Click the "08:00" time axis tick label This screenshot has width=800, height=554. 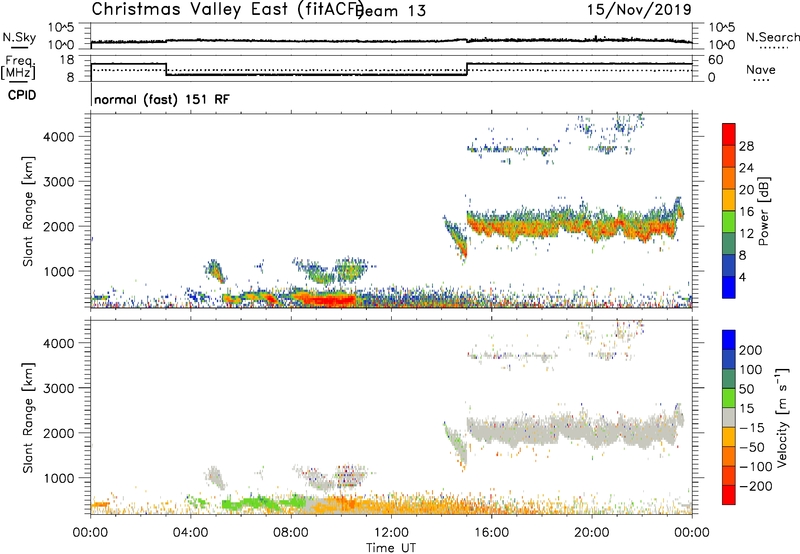tap(291, 533)
